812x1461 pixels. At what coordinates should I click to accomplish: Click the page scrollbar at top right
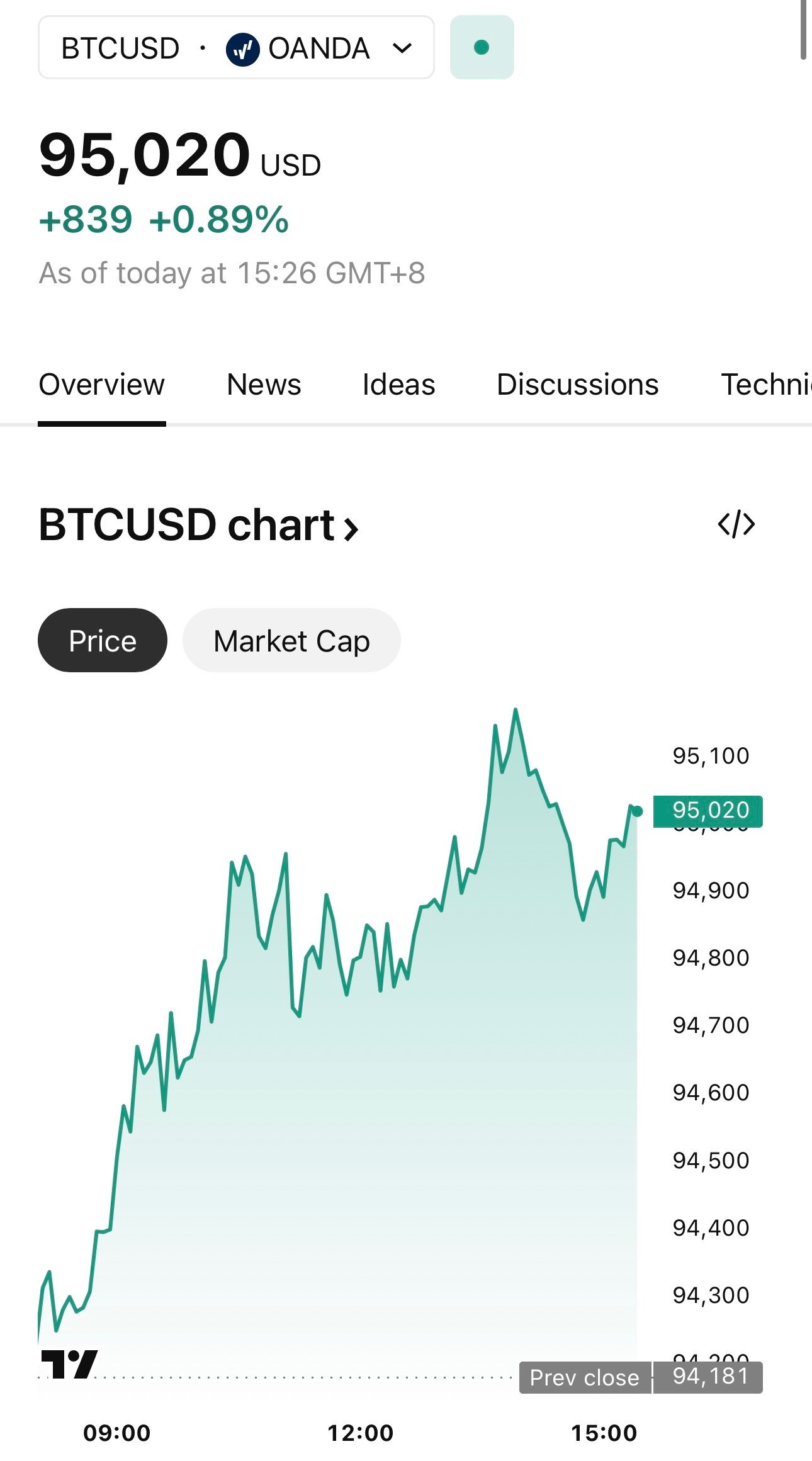(x=804, y=30)
